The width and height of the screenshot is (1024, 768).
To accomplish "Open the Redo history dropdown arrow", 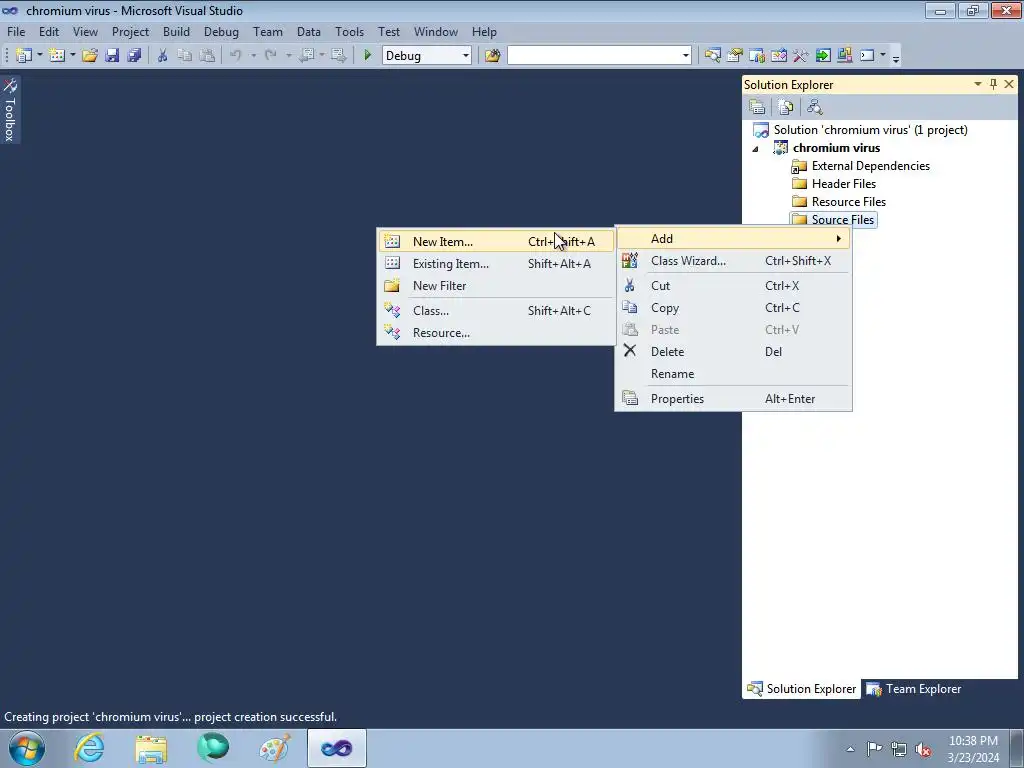I will click(288, 56).
